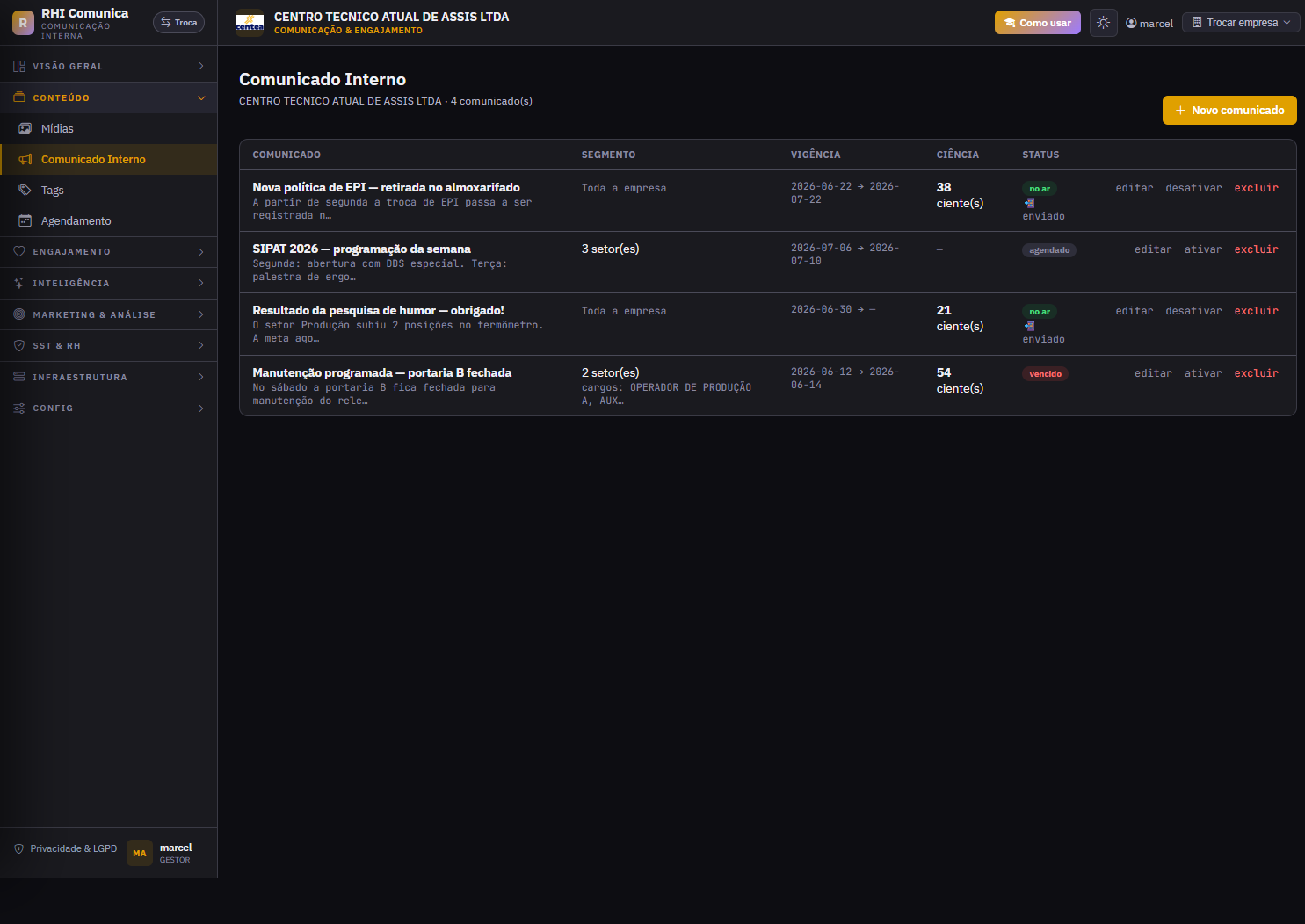Click the Config sliders icon
This screenshot has width=1305, height=924.
[x=19, y=408]
